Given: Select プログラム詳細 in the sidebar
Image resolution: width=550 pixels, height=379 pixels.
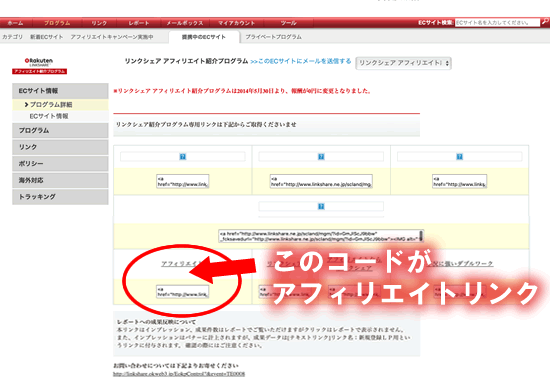Looking at the screenshot, I should coord(60,105).
